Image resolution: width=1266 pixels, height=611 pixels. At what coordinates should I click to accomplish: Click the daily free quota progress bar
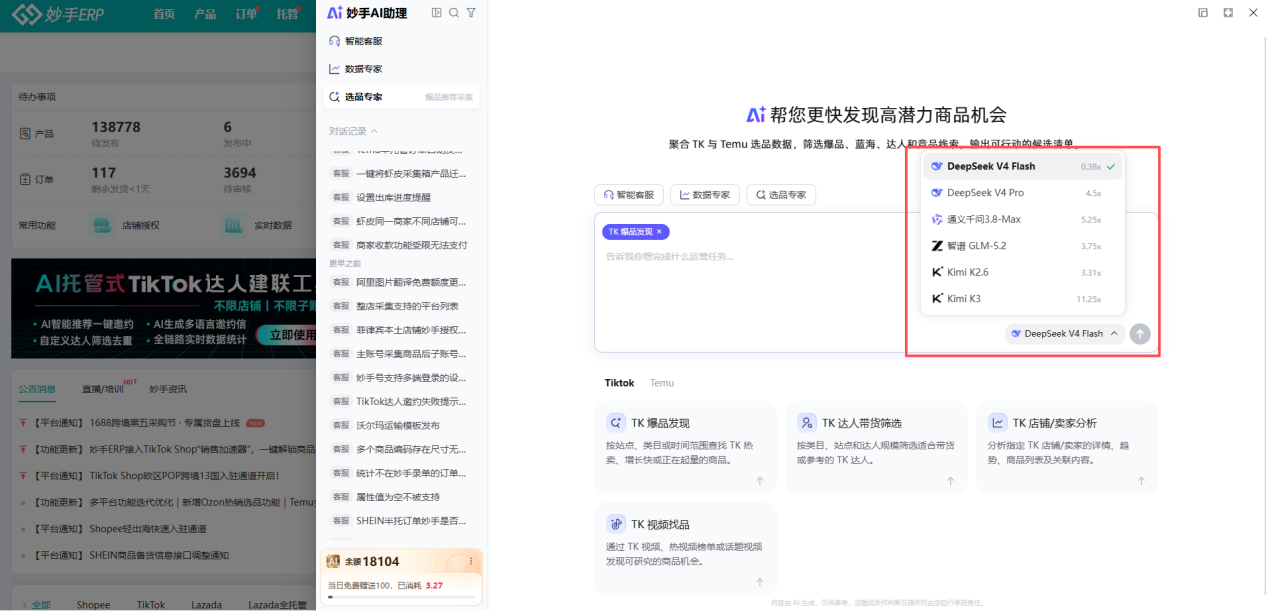[401, 597]
